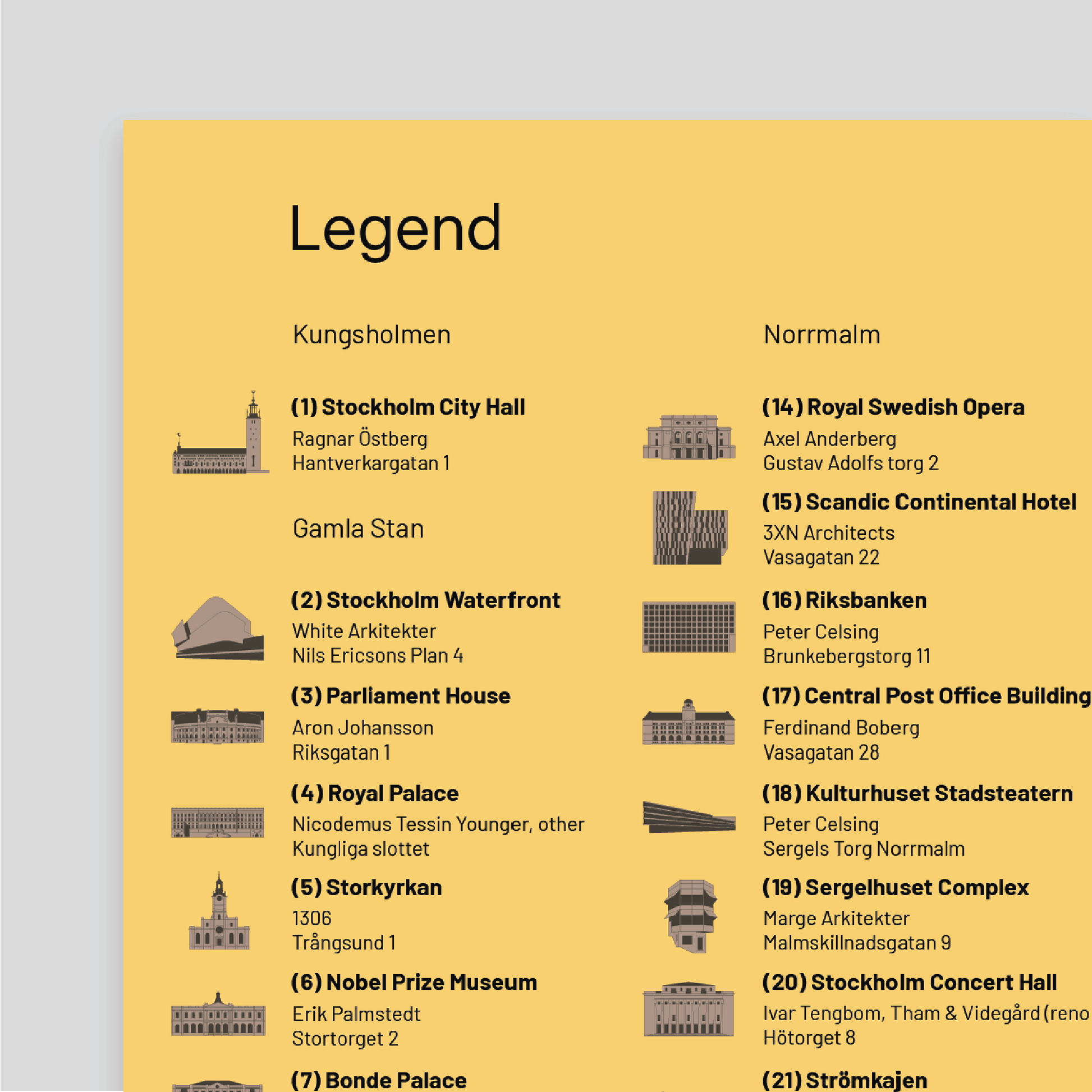Screen dimensions: 1092x1092
Task: Click the Parliament House building icon
Action: pos(218,726)
